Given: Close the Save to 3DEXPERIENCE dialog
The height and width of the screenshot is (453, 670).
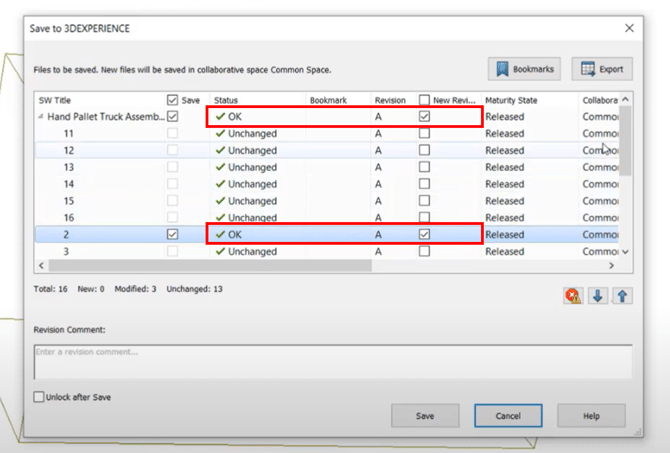Looking at the screenshot, I should click(629, 28).
